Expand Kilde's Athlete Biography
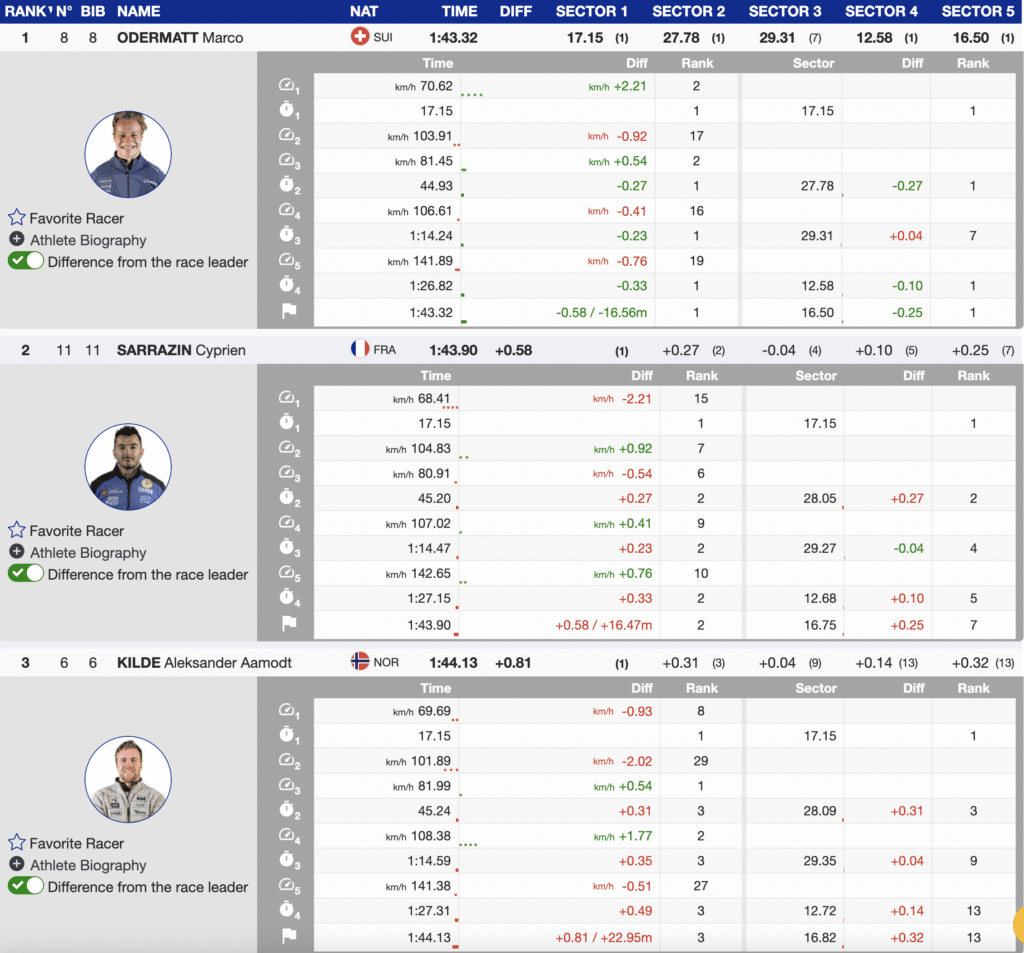 click(87, 865)
